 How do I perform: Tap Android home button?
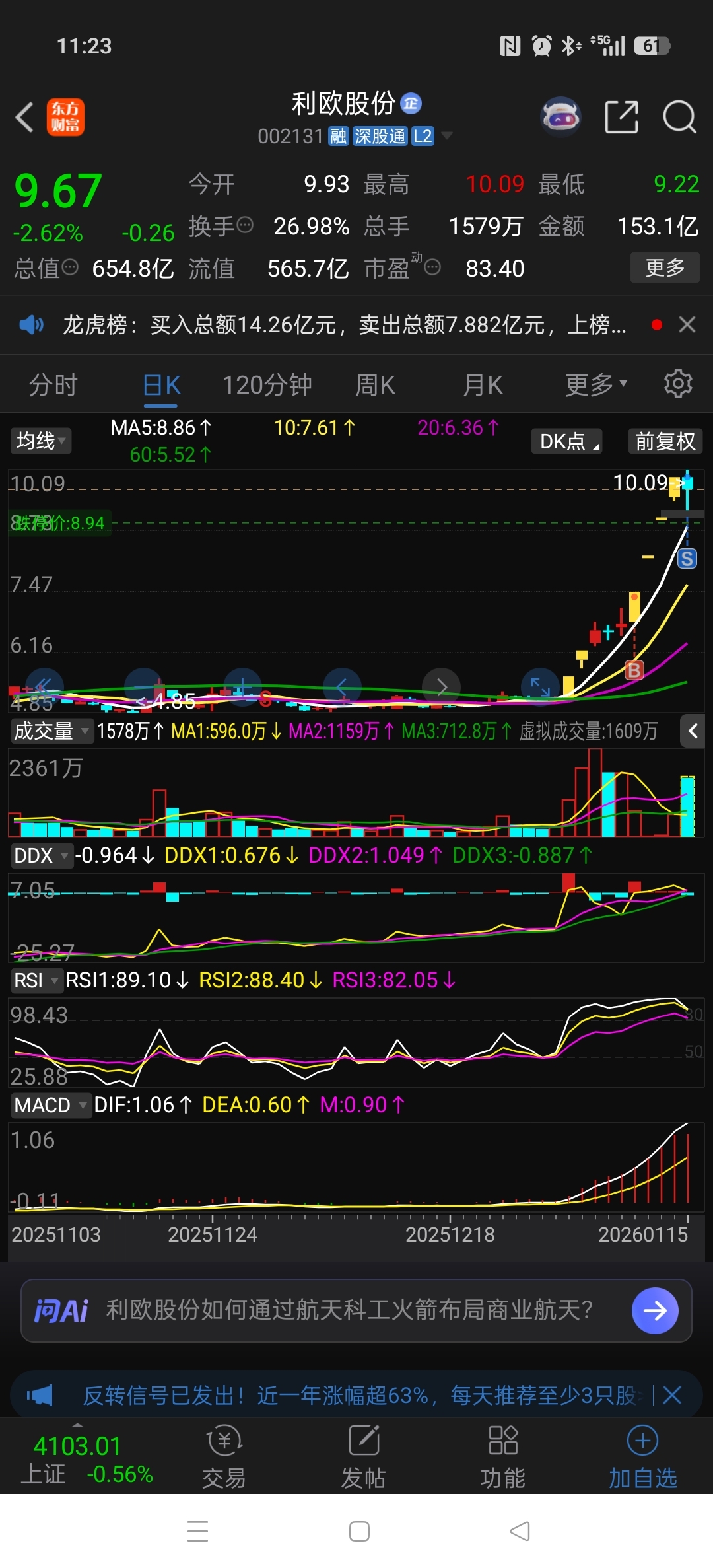coord(359,1531)
